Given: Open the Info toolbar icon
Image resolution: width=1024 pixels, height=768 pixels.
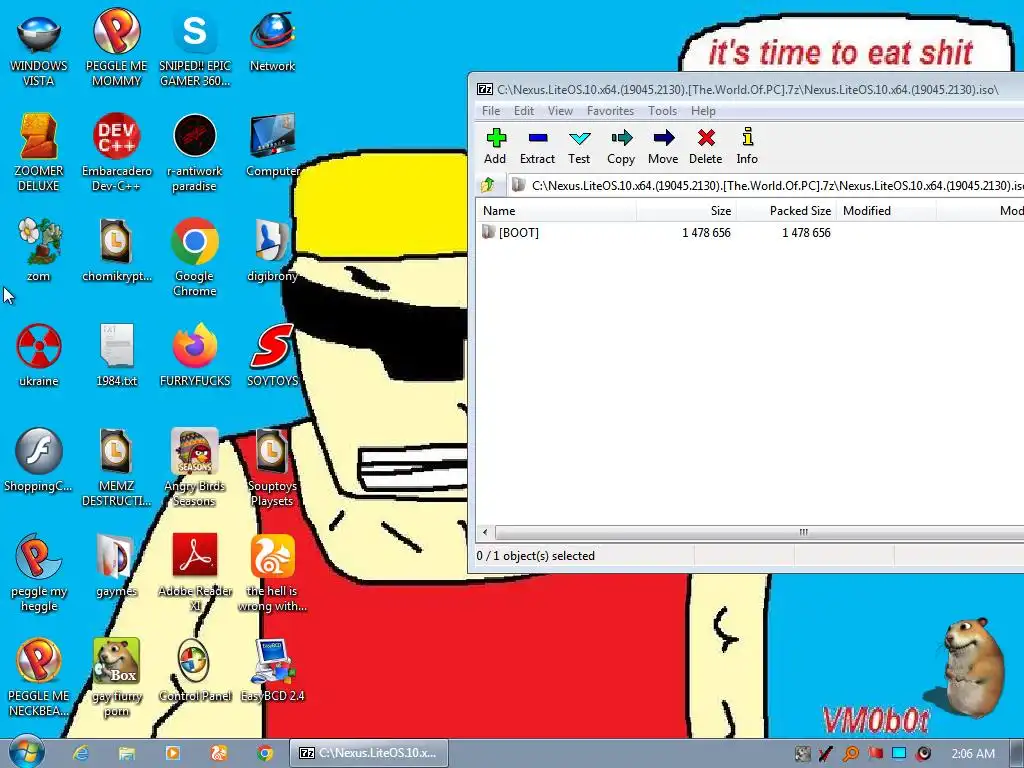Looking at the screenshot, I should (x=747, y=146).
